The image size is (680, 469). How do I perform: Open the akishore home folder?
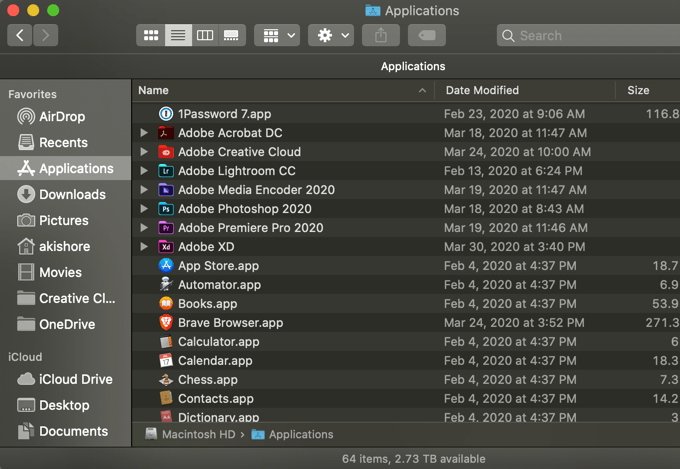pyautogui.click(x=65, y=246)
